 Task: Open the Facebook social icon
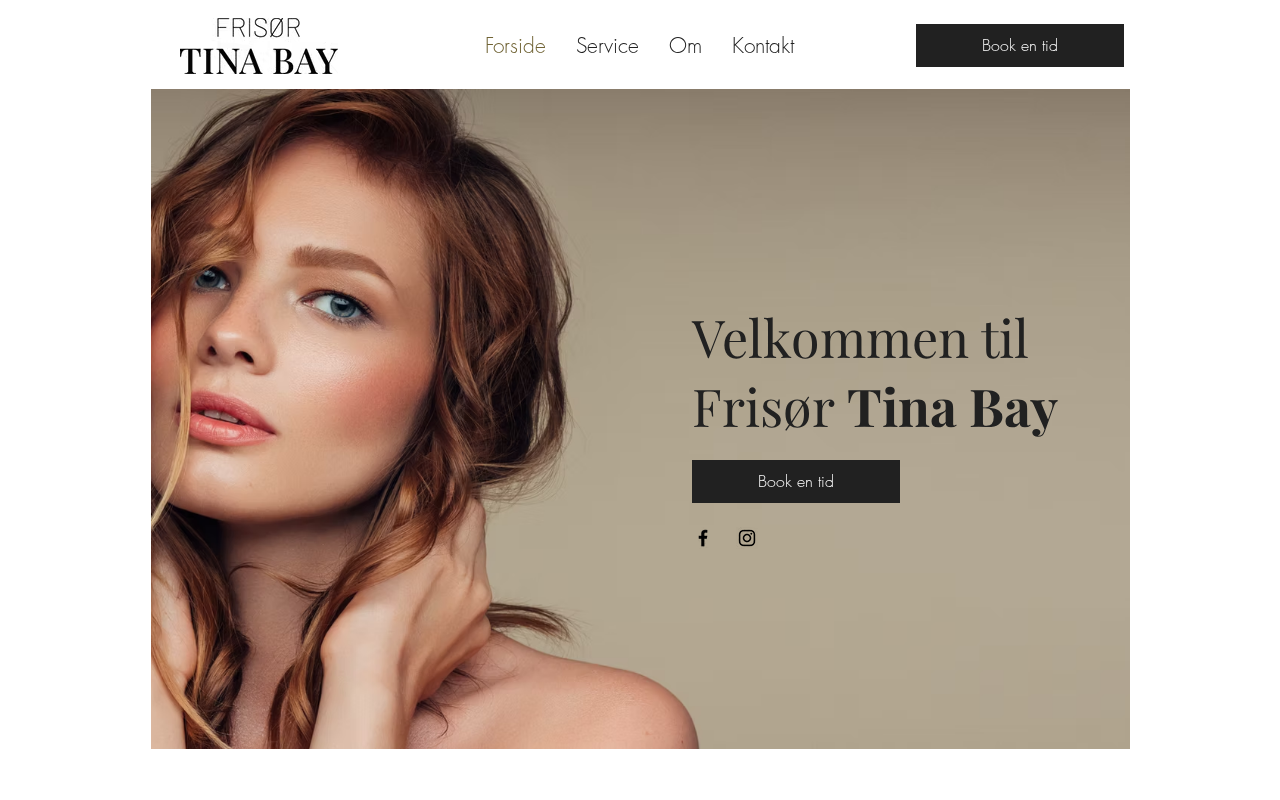point(703,538)
